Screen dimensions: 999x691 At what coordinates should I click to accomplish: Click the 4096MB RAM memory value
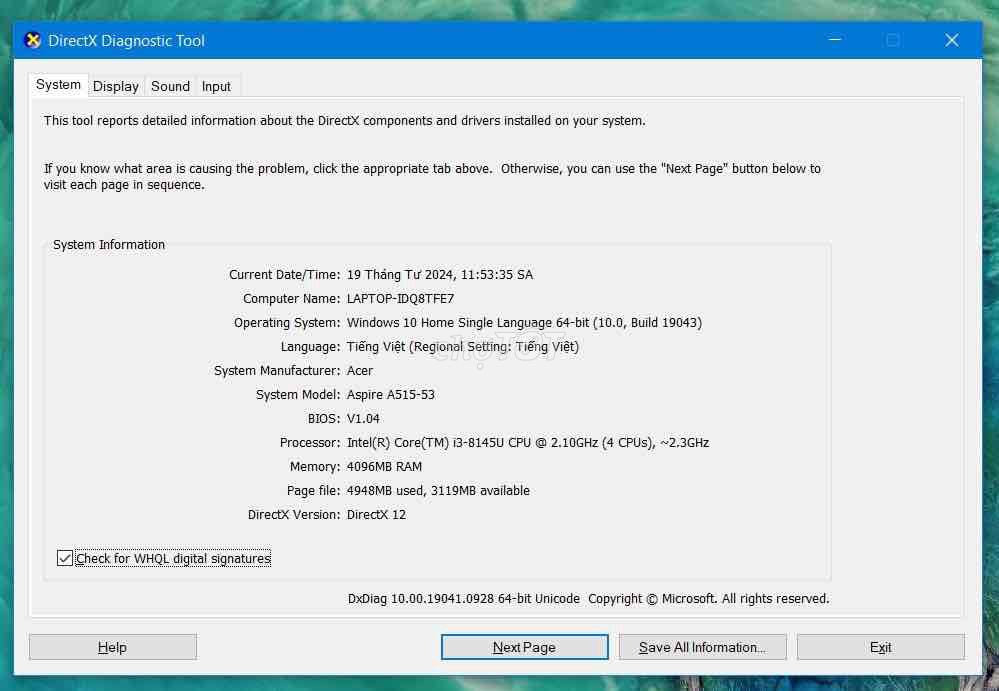click(x=384, y=467)
